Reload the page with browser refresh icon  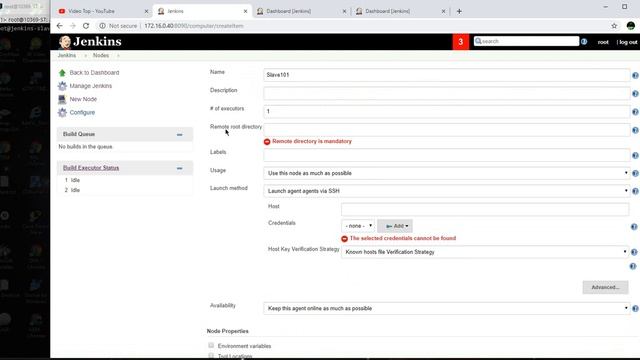tap(86, 26)
